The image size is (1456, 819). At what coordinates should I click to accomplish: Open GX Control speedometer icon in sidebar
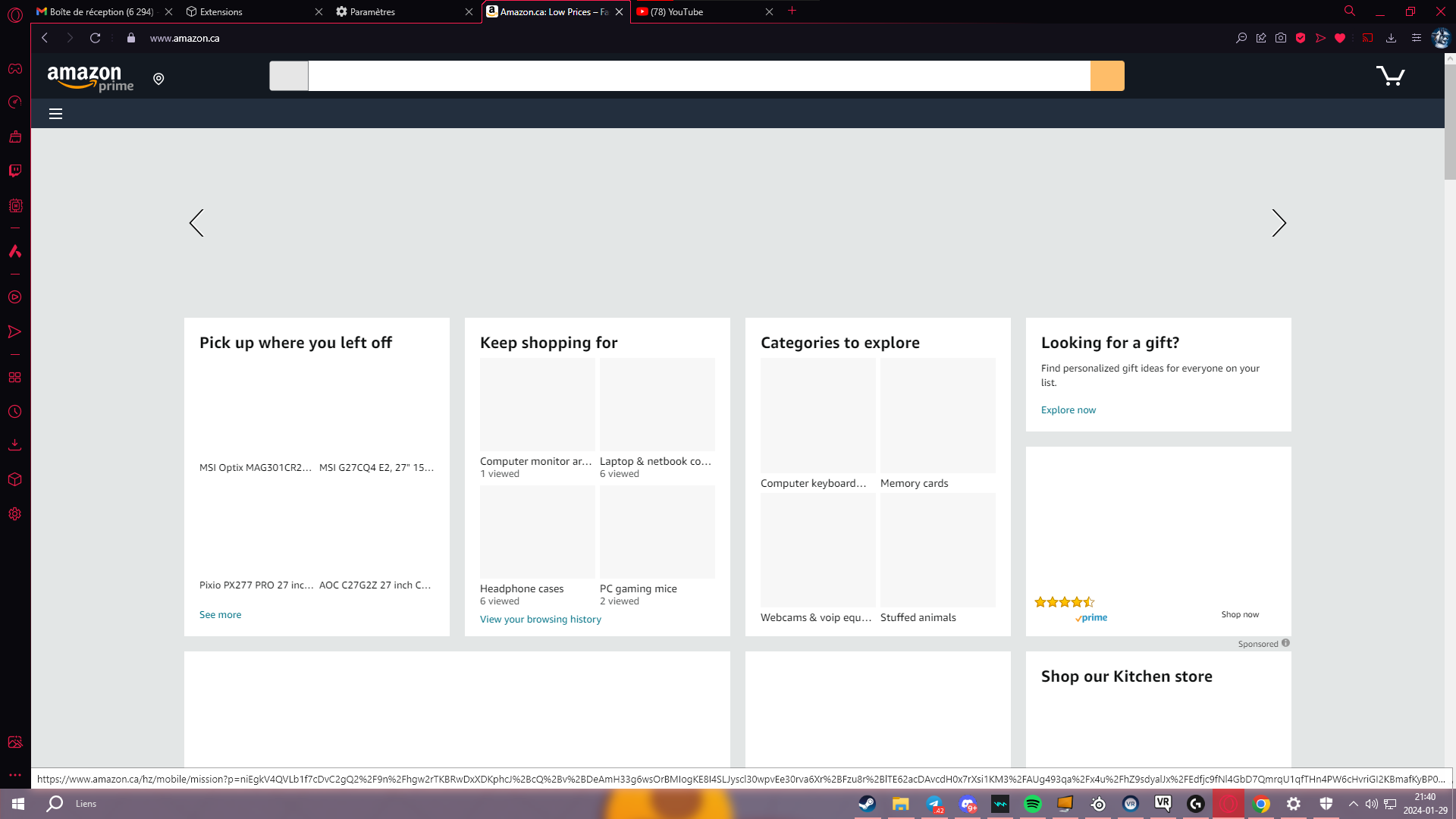pyautogui.click(x=15, y=102)
